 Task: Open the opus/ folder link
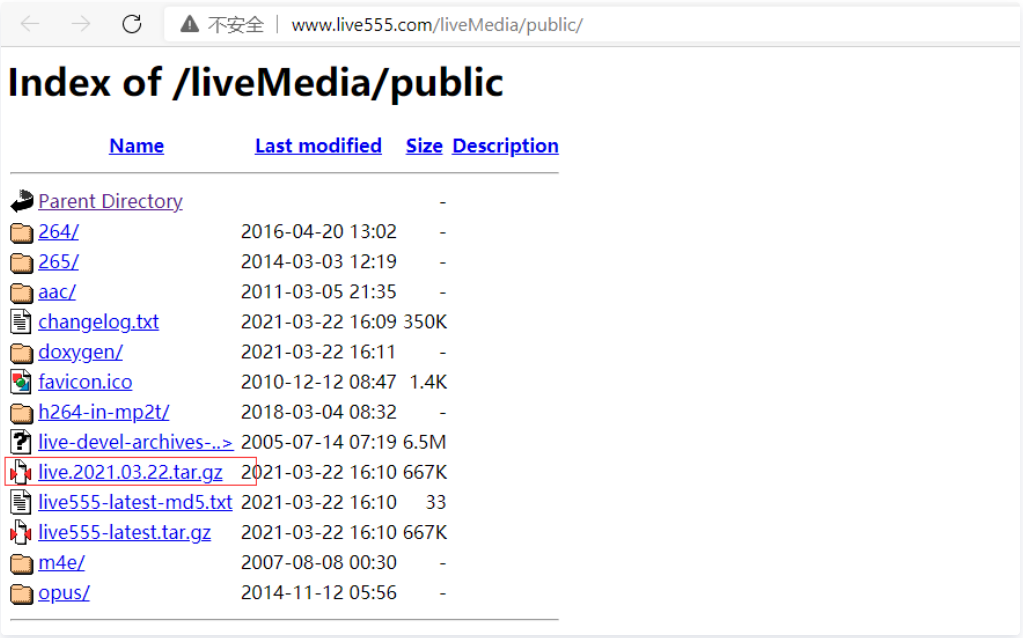[64, 592]
